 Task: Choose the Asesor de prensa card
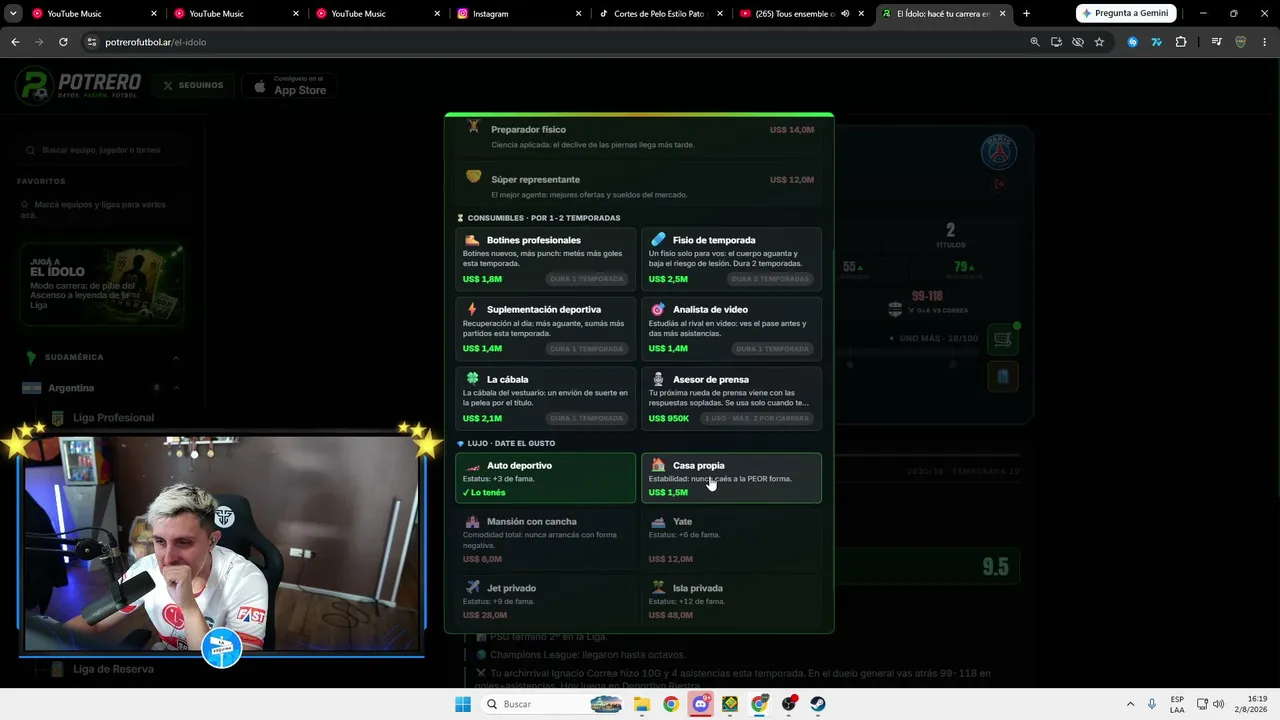point(731,399)
